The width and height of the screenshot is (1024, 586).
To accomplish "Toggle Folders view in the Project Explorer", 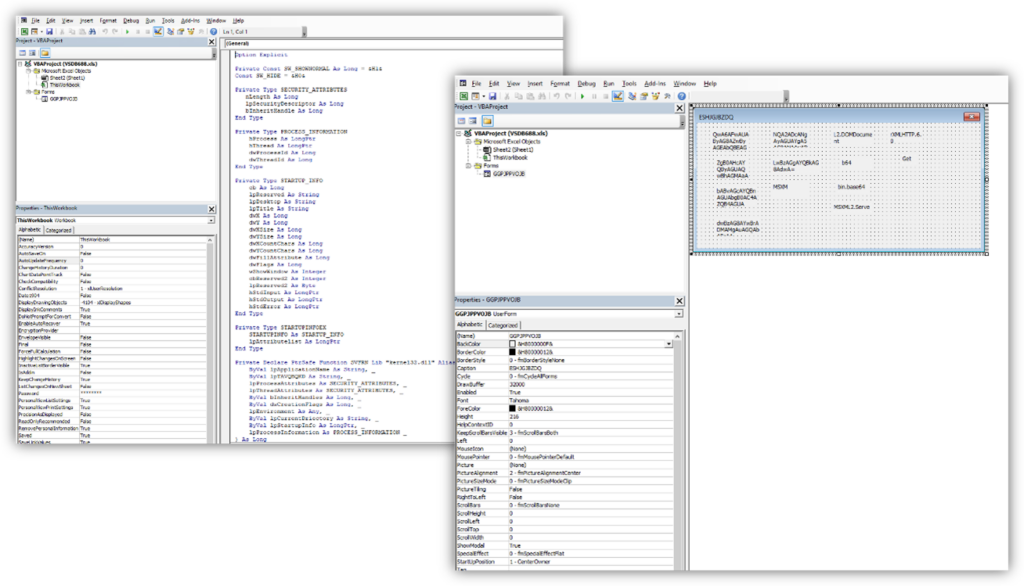I will (x=489, y=120).
